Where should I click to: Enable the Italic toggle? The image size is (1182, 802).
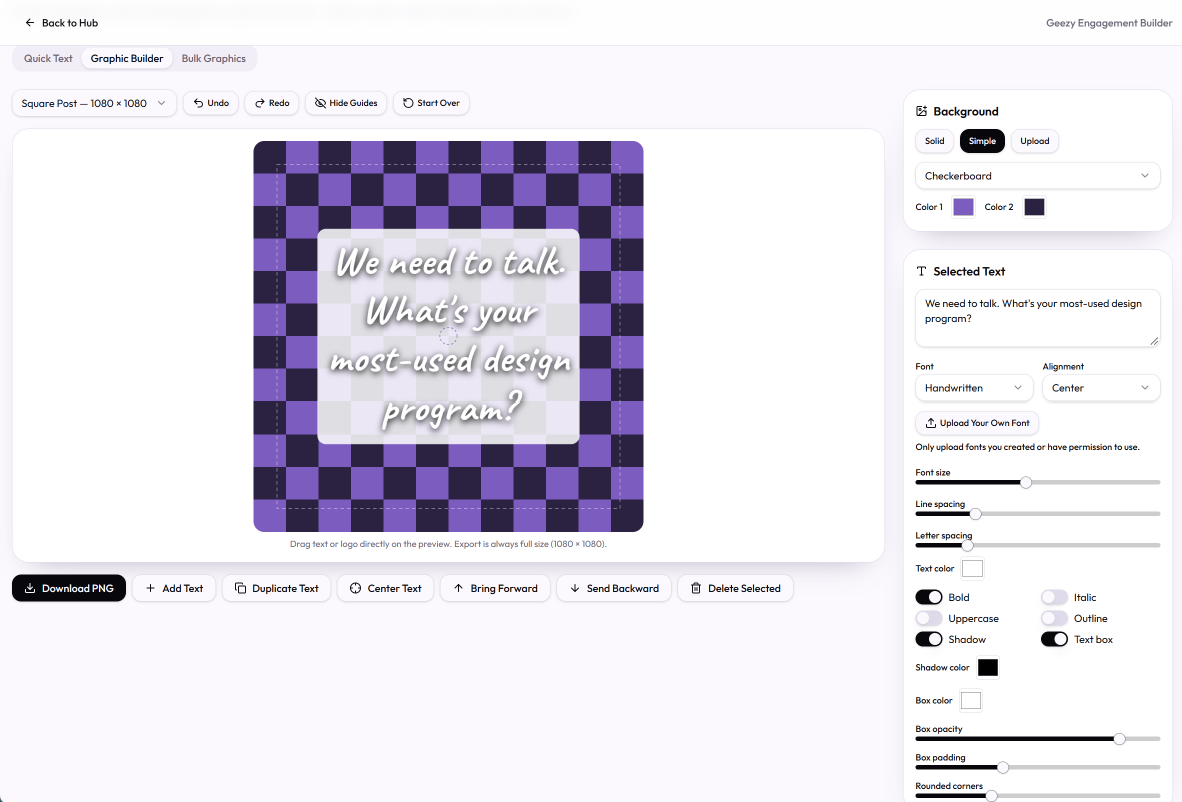click(1055, 597)
